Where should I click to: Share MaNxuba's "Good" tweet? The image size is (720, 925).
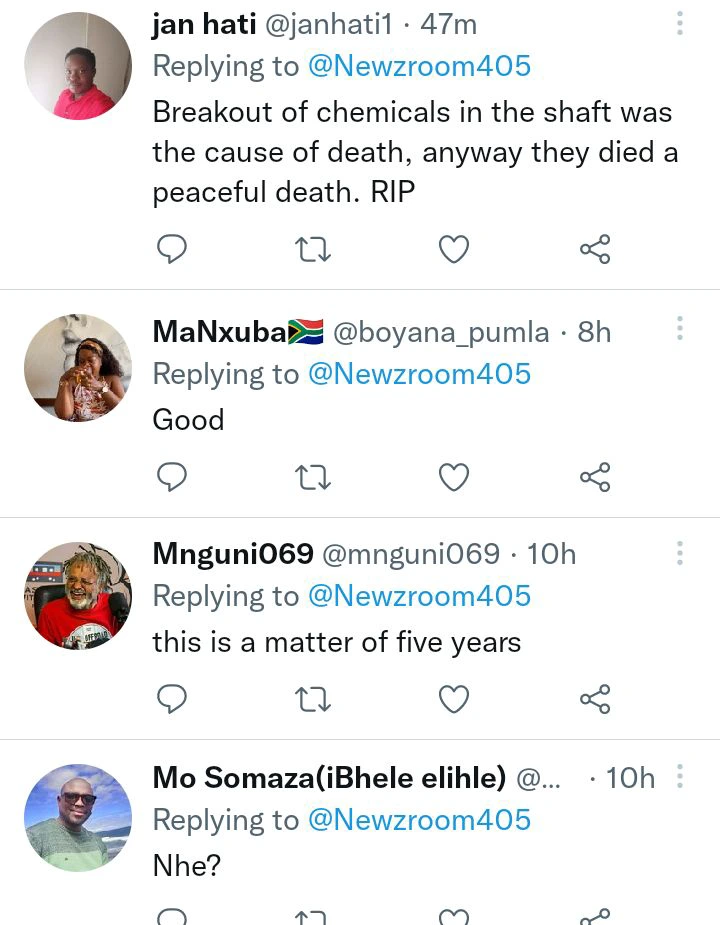click(x=595, y=478)
